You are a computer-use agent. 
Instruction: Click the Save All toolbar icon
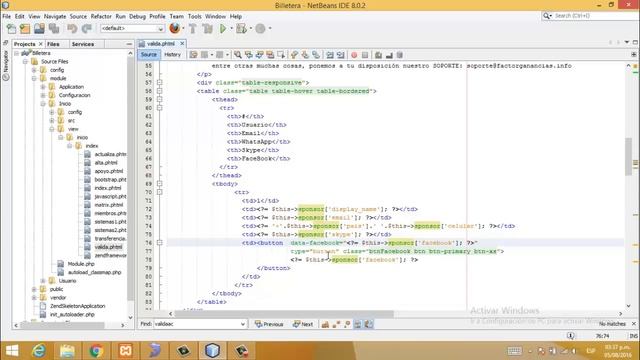pos(54,29)
